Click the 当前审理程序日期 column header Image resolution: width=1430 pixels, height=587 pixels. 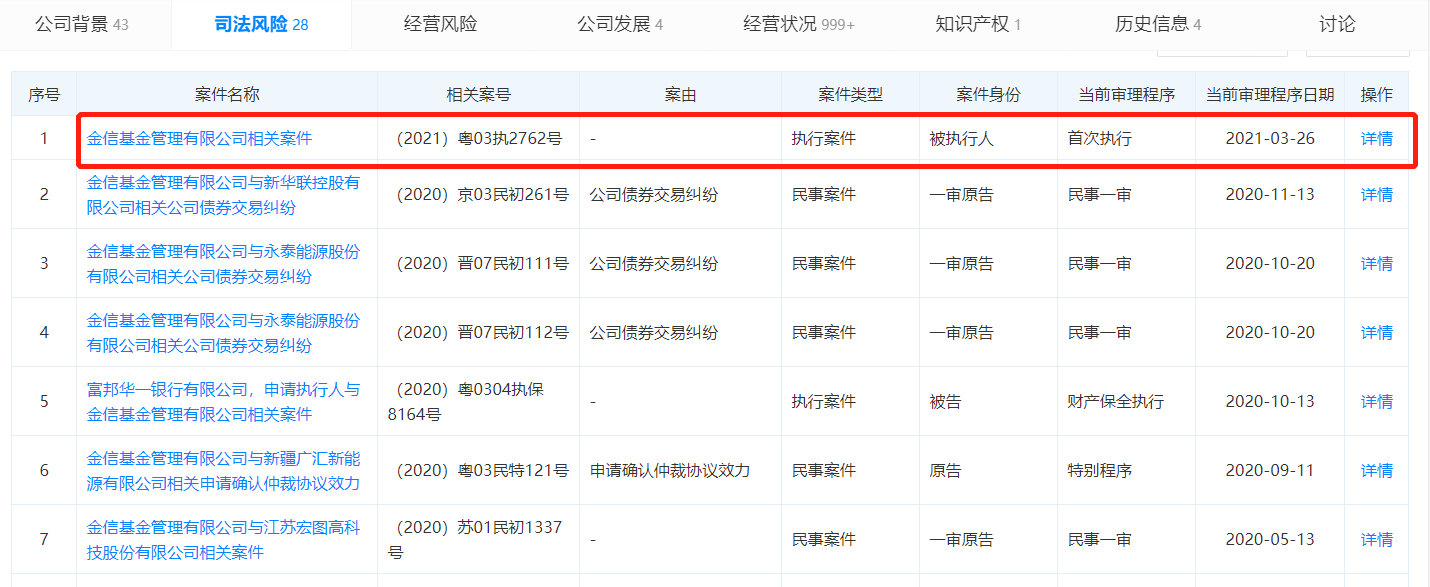(x=1269, y=95)
